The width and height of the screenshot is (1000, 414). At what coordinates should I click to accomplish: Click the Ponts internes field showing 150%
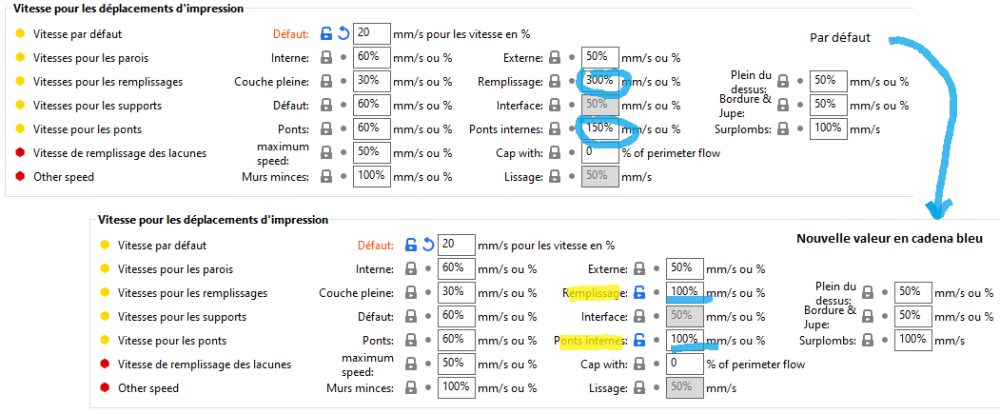tap(600, 129)
